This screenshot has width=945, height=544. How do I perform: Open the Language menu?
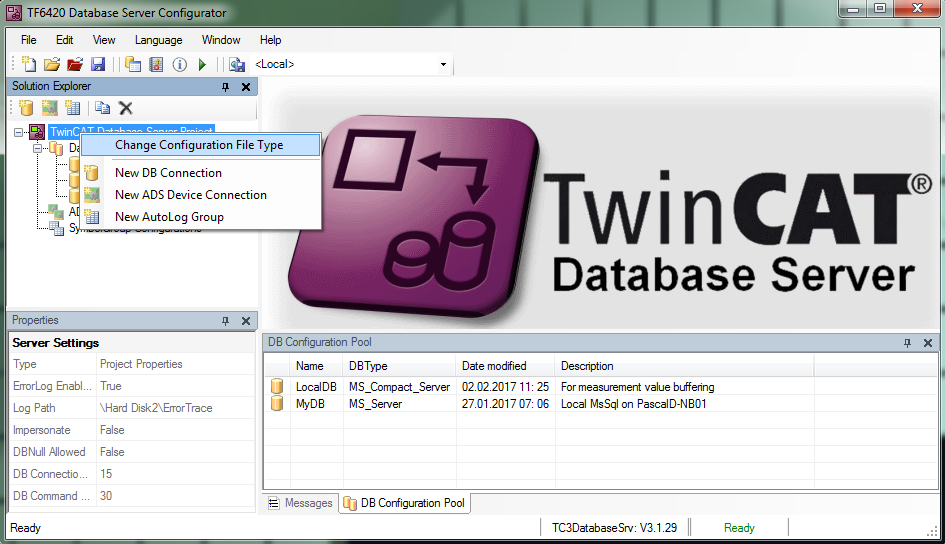(158, 40)
